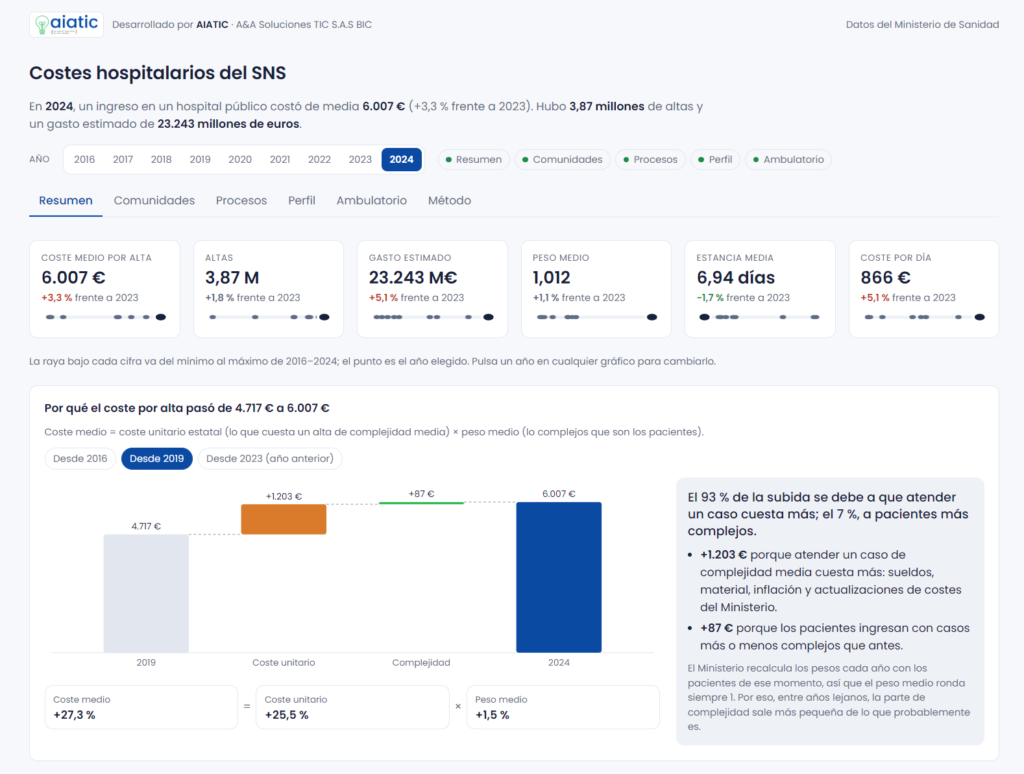The image size is (1024, 774).
Task: Click the Coste medio por alta card
Action: tap(104, 289)
